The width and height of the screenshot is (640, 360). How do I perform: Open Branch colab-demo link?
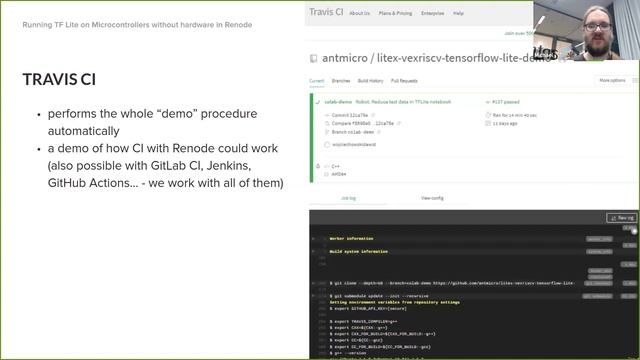[353, 132]
